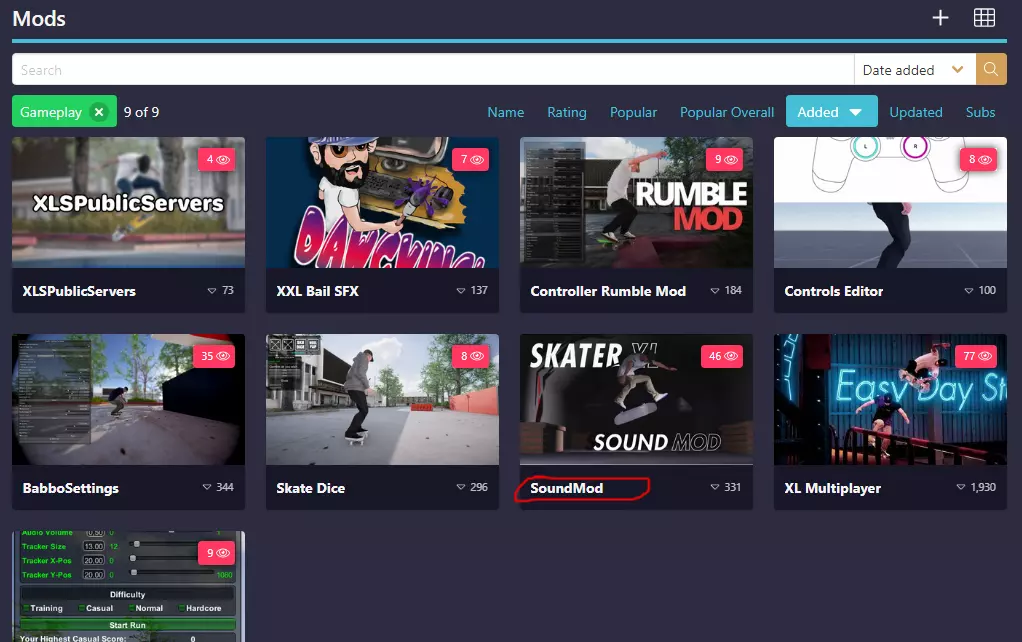Open the Skate Dice thumbnail
This screenshot has width=1022, height=642.
coord(383,400)
